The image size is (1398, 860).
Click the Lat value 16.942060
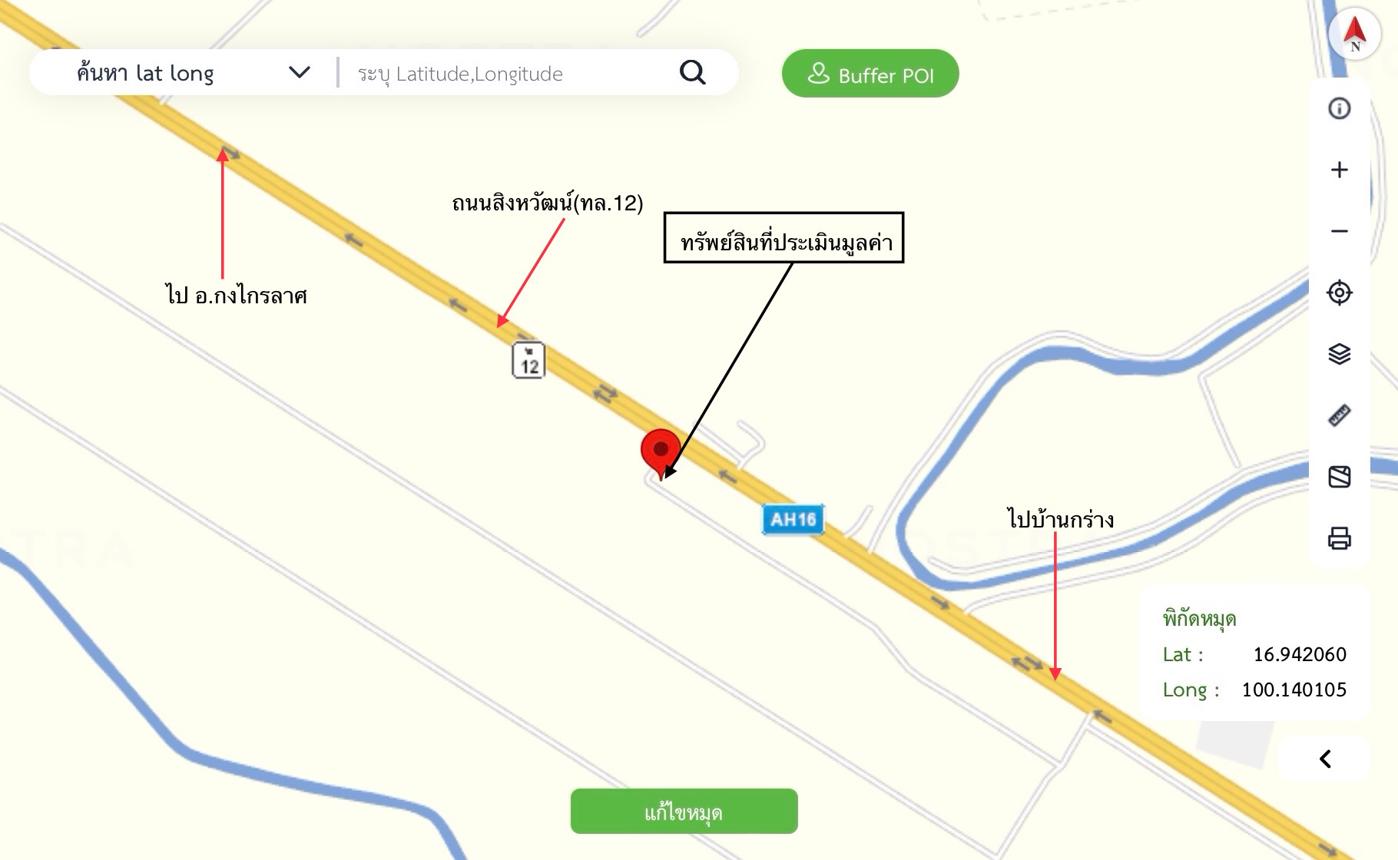pyautogui.click(x=1299, y=654)
